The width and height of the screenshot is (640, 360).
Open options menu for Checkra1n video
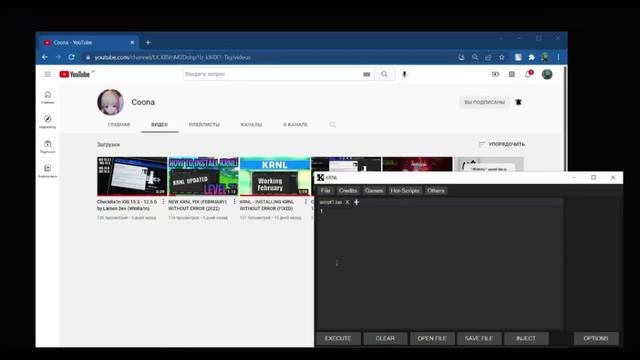[x=163, y=202]
